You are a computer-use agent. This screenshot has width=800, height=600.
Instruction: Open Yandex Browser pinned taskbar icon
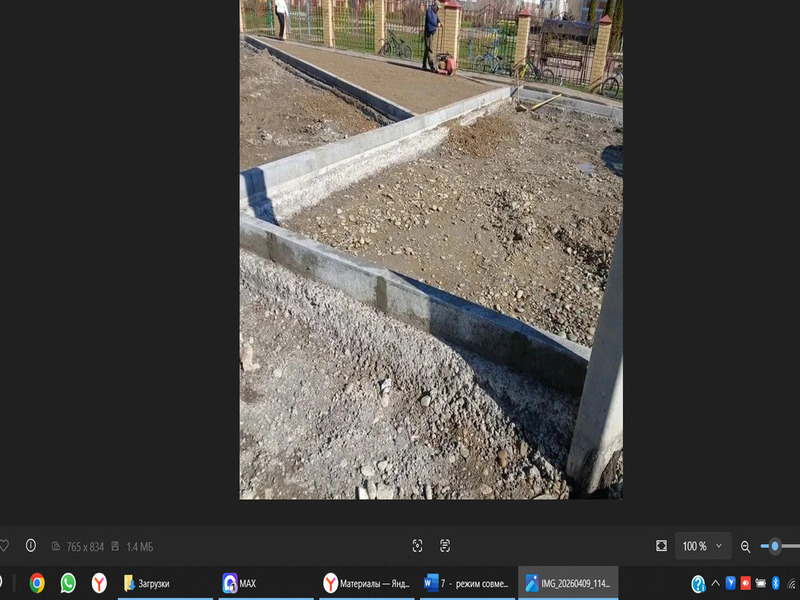coord(99,583)
